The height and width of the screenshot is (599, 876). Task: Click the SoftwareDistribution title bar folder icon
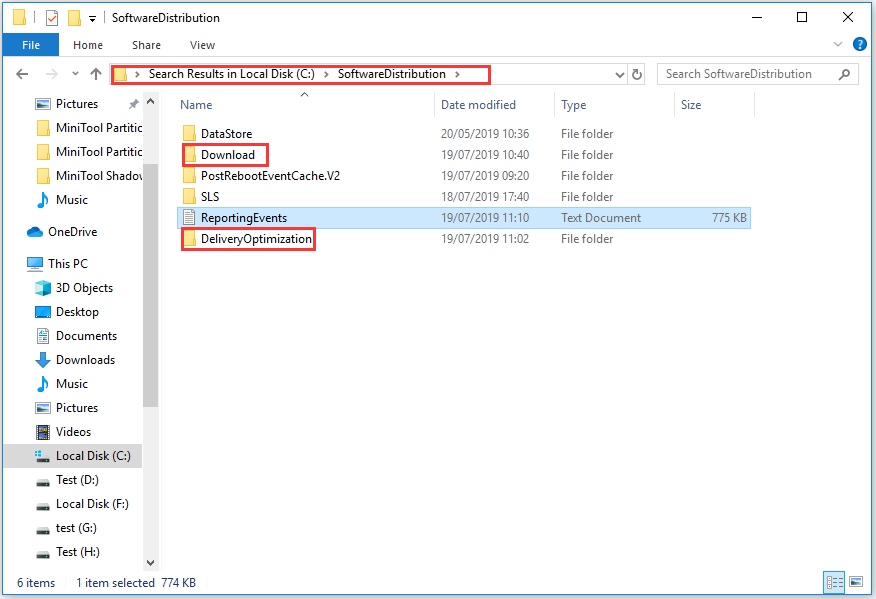(x=20, y=18)
